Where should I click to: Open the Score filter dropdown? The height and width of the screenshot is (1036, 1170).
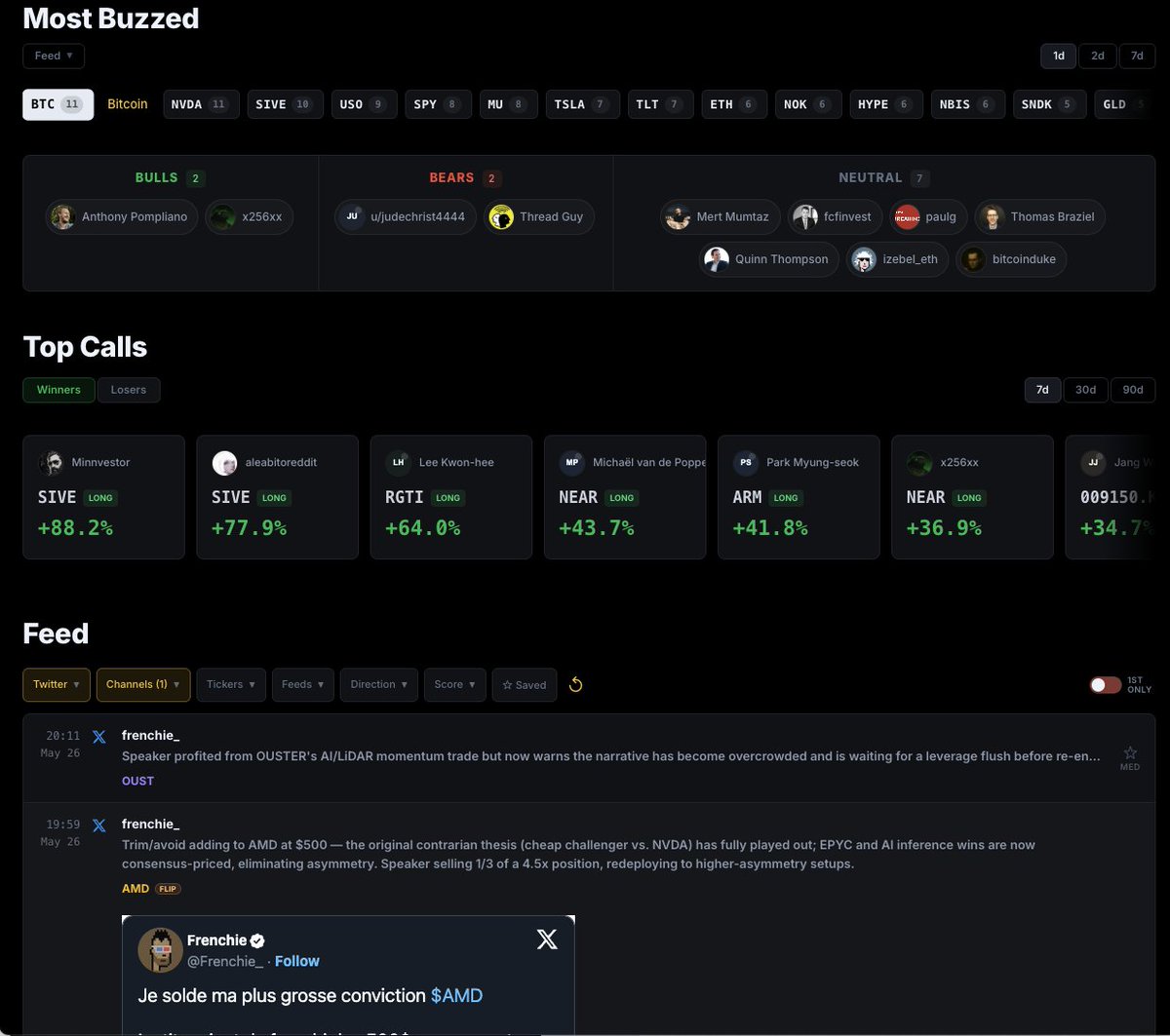454,684
